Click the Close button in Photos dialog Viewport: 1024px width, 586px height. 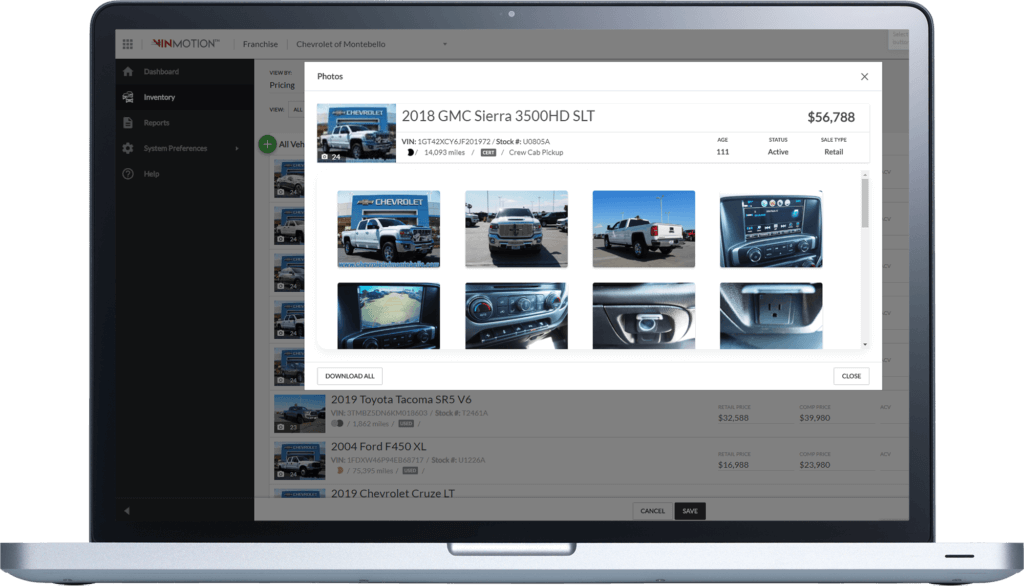[x=851, y=376]
